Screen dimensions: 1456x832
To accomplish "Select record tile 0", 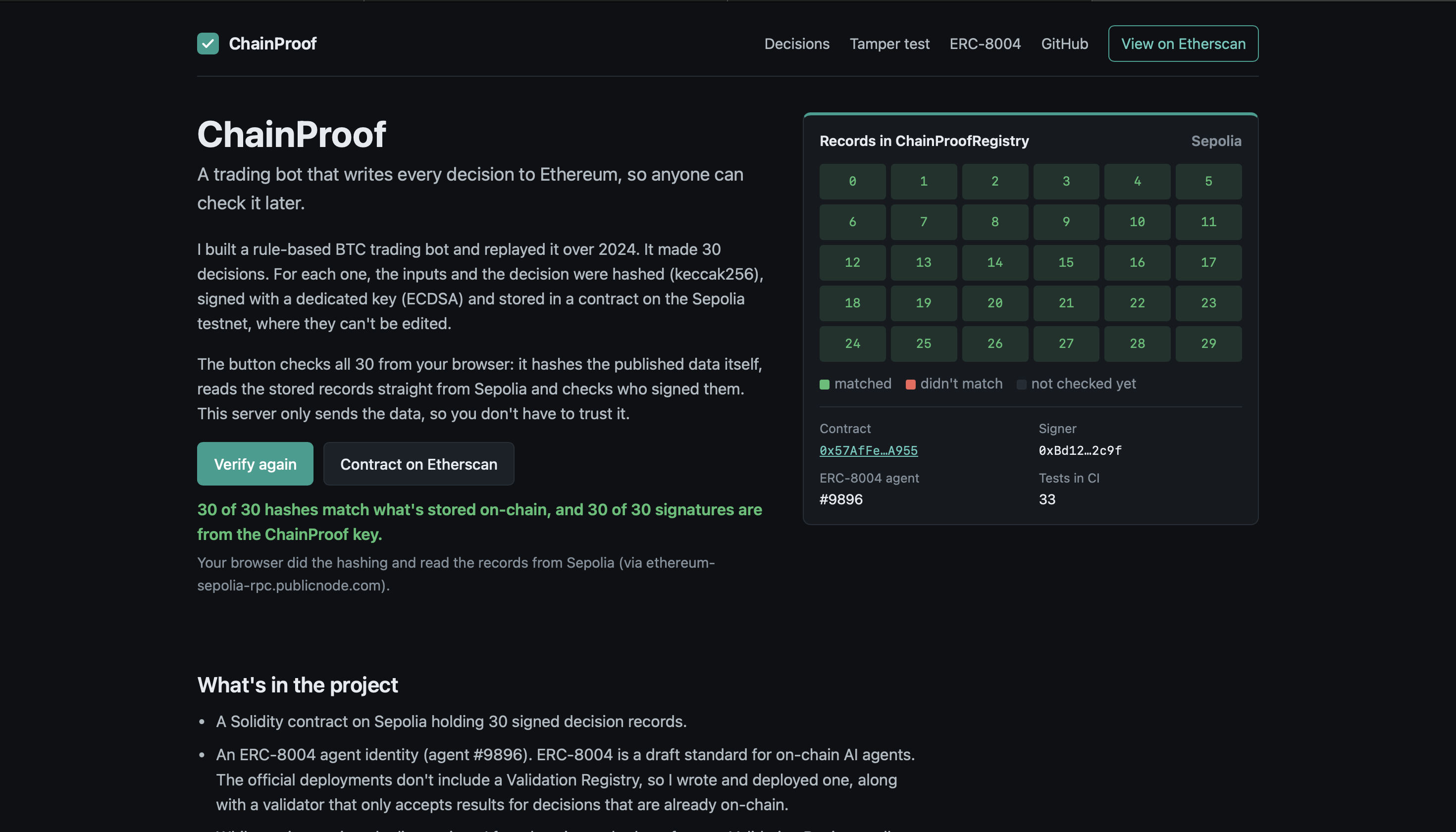I will 852,181.
